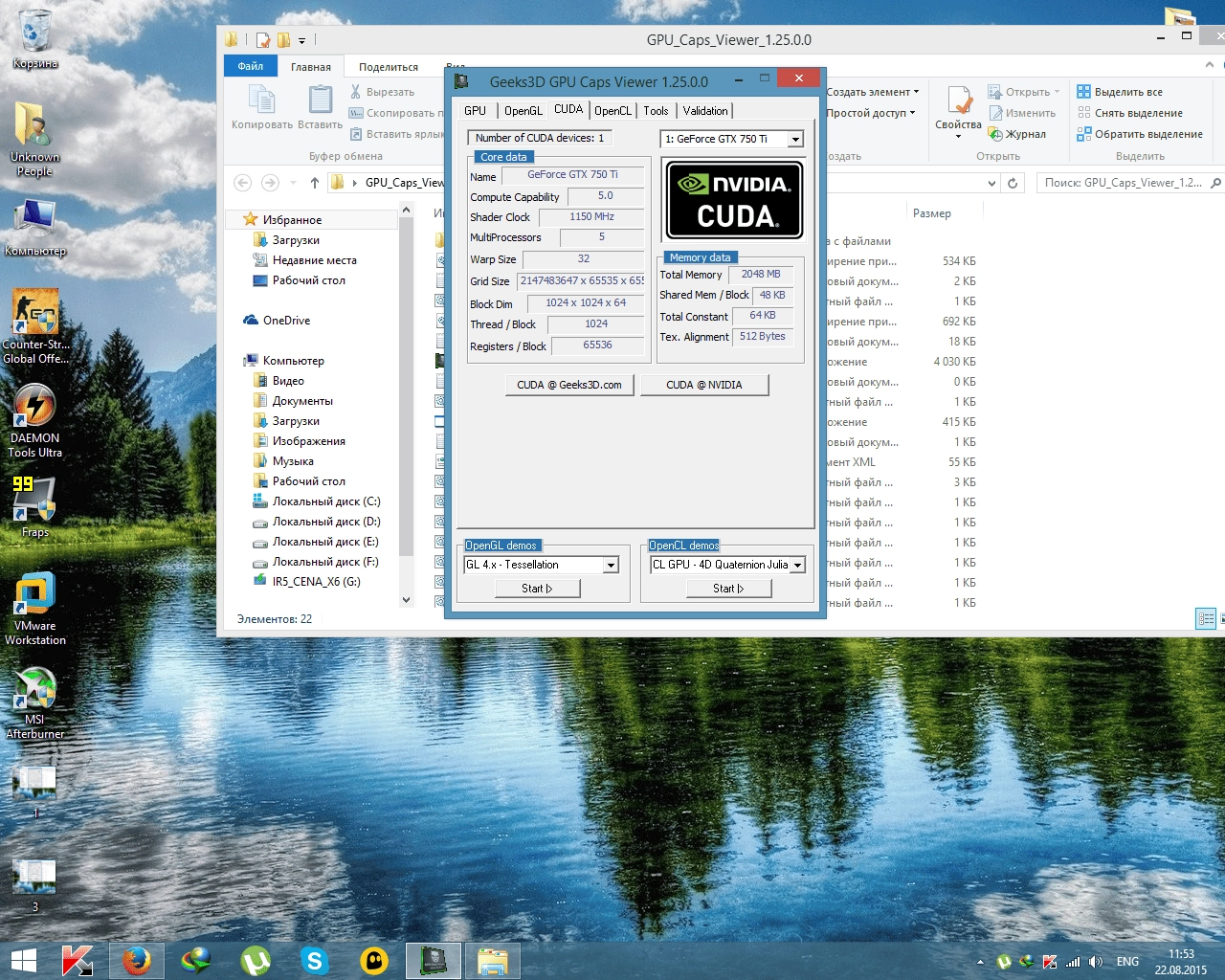Click Выделить все in Explorer ribbon
This screenshot has height=980, width=1225.
1120,92
